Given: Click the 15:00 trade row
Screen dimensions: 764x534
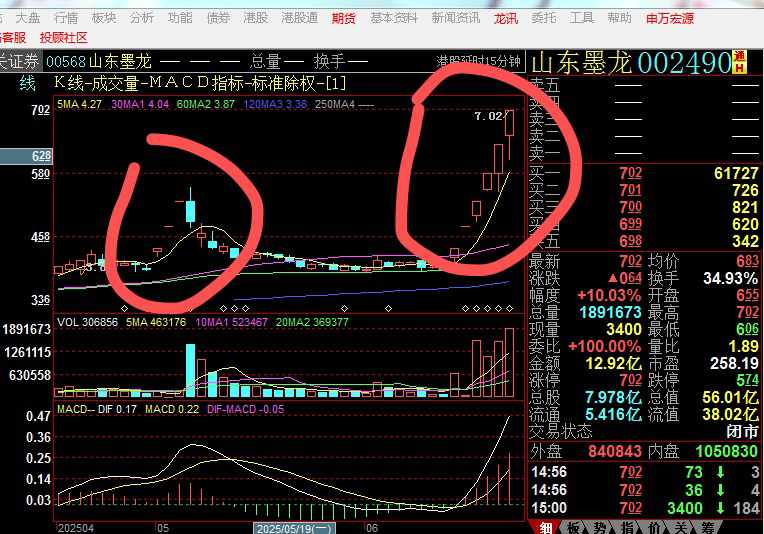Looking at the screenshot, I should pyautogui.click(x=645, y=508).
